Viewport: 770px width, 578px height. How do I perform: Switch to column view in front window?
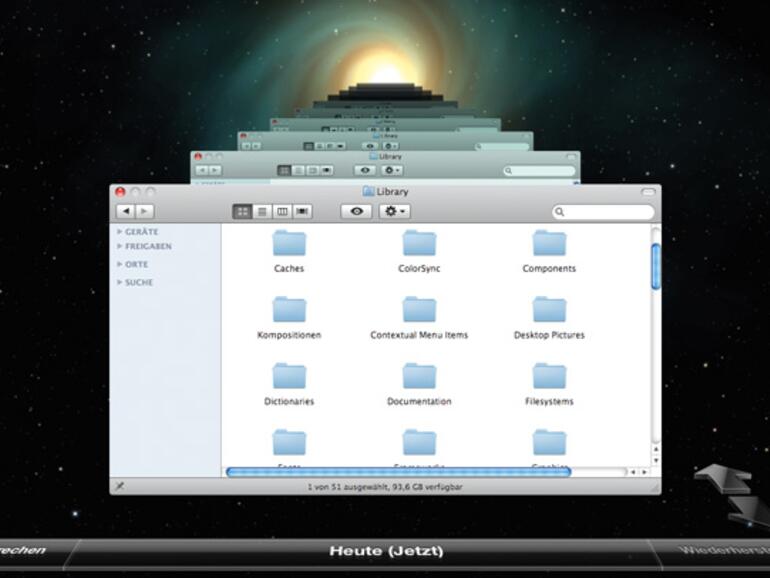[282, 212]
